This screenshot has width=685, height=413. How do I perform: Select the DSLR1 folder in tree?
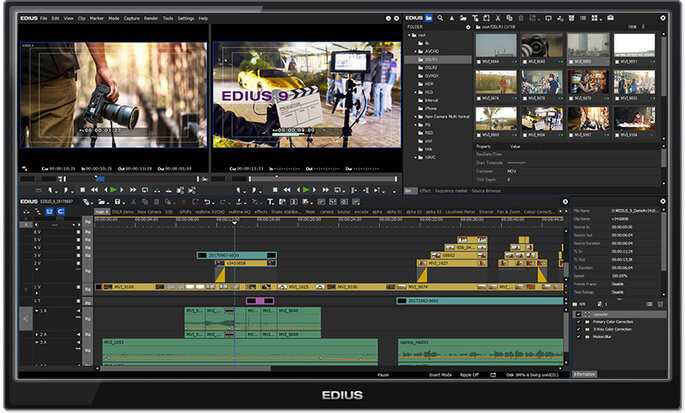(x=431, y=59)
